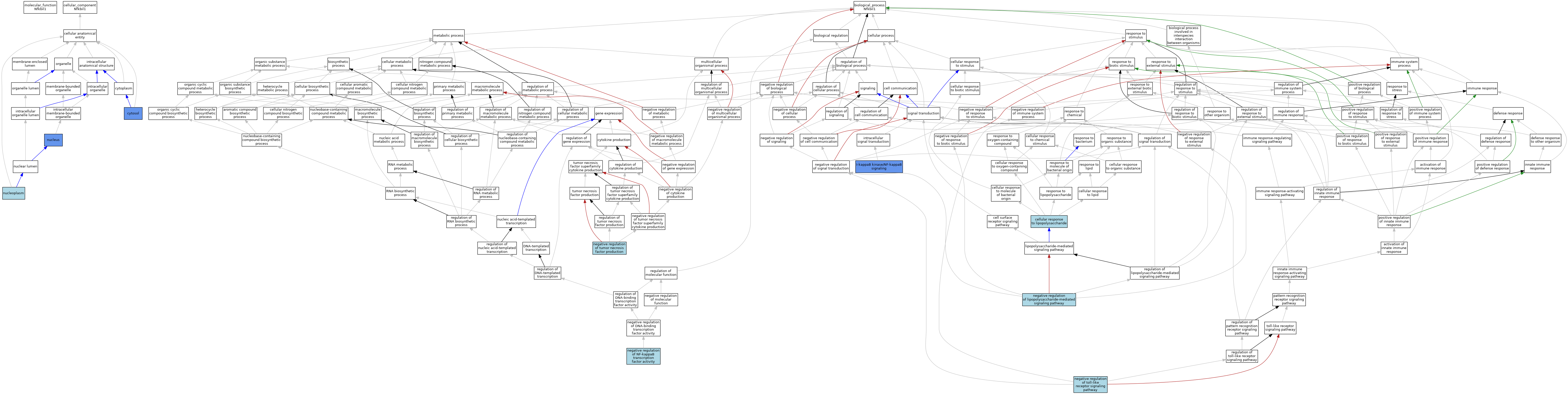Click regulation of RNA metabolic process node
The image size is (1568, 394).
coord(485,193)
